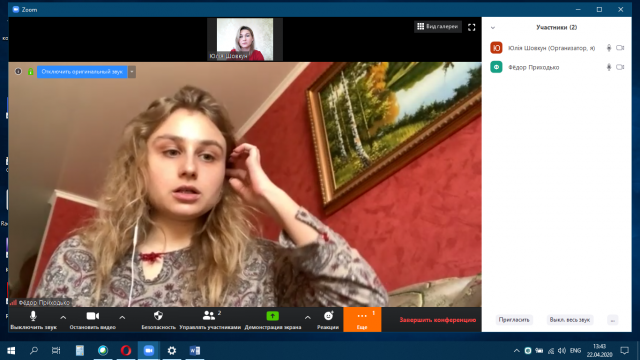Open Task View on taskbar
The image size is (640, 360).
(56, 351)
